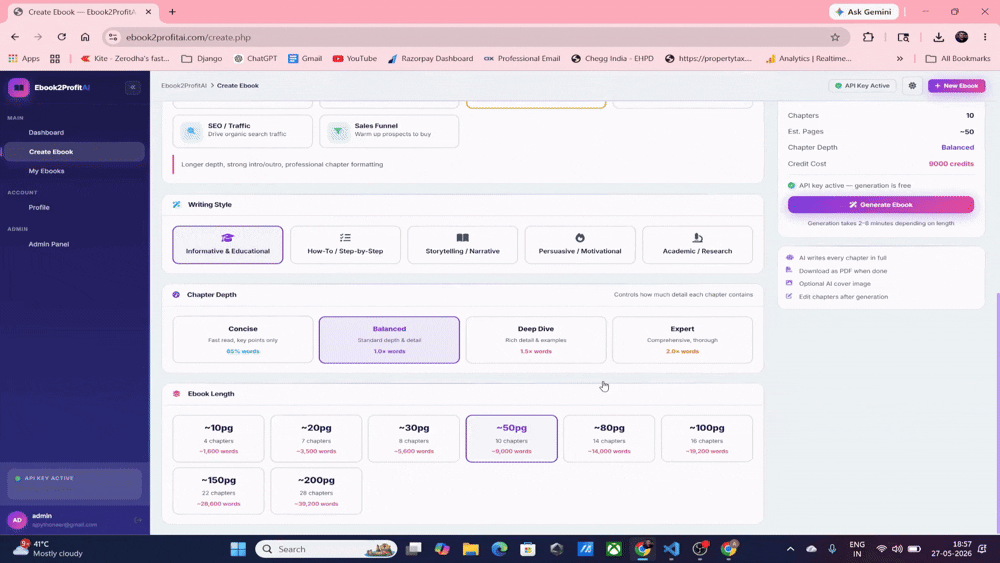Viewport: 1000px width, 563px height.
Task: Collapse the Ebook2ProfitAI sidebar
Action: point(133,87)
